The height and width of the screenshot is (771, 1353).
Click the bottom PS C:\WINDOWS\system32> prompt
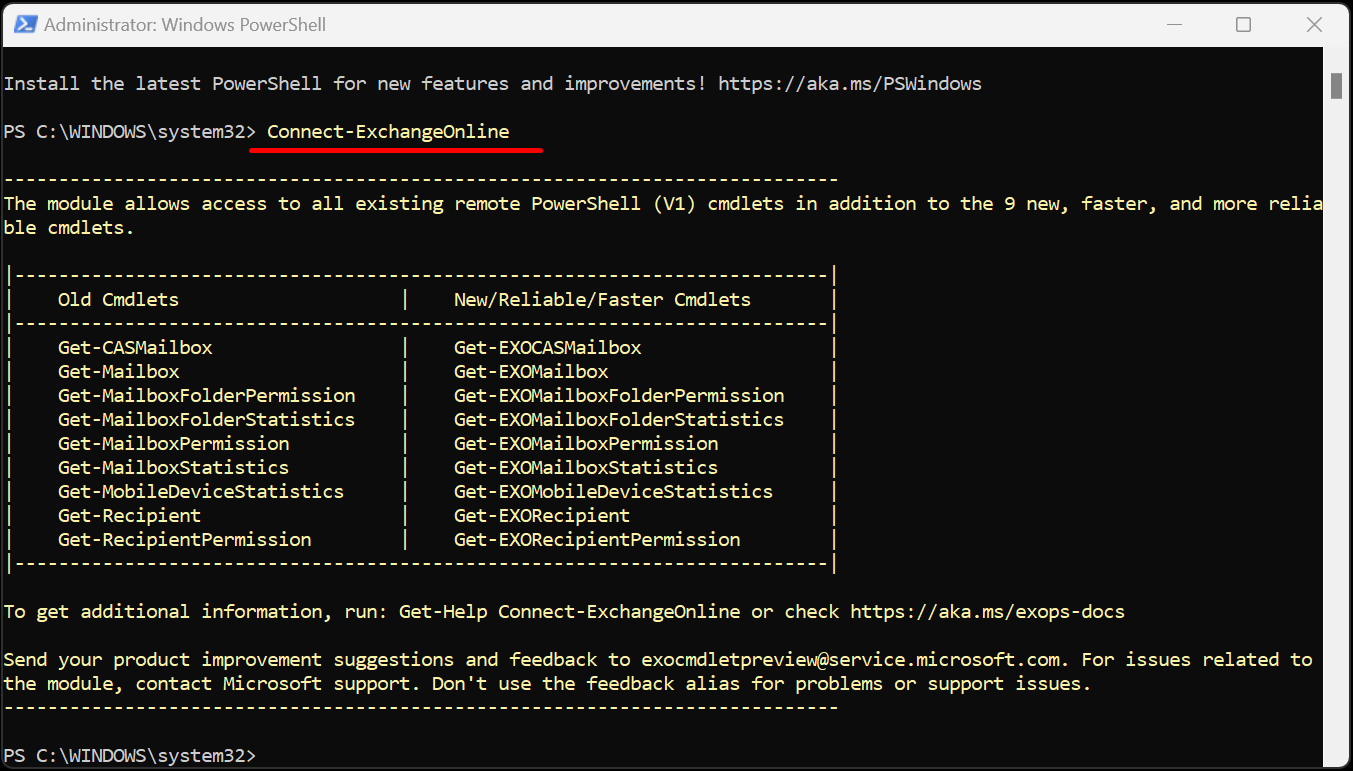click(130, 756)
